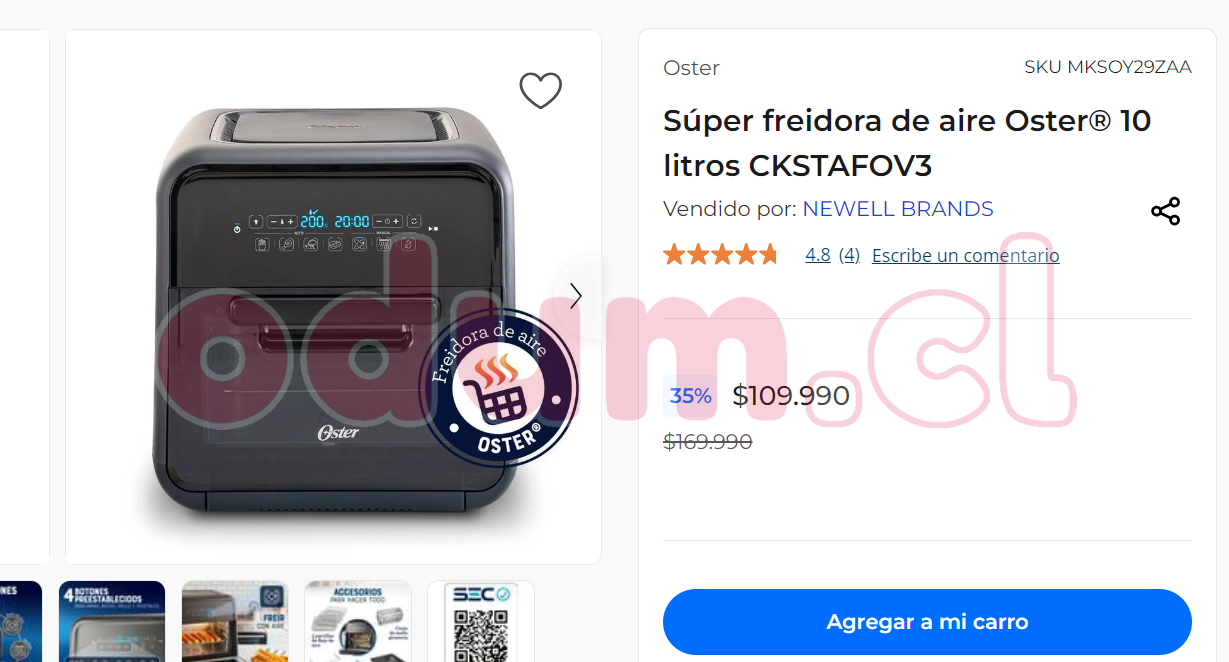Select the SEC QR code thumbnail
Screen dimensions: 1229x662
(481, 621)
